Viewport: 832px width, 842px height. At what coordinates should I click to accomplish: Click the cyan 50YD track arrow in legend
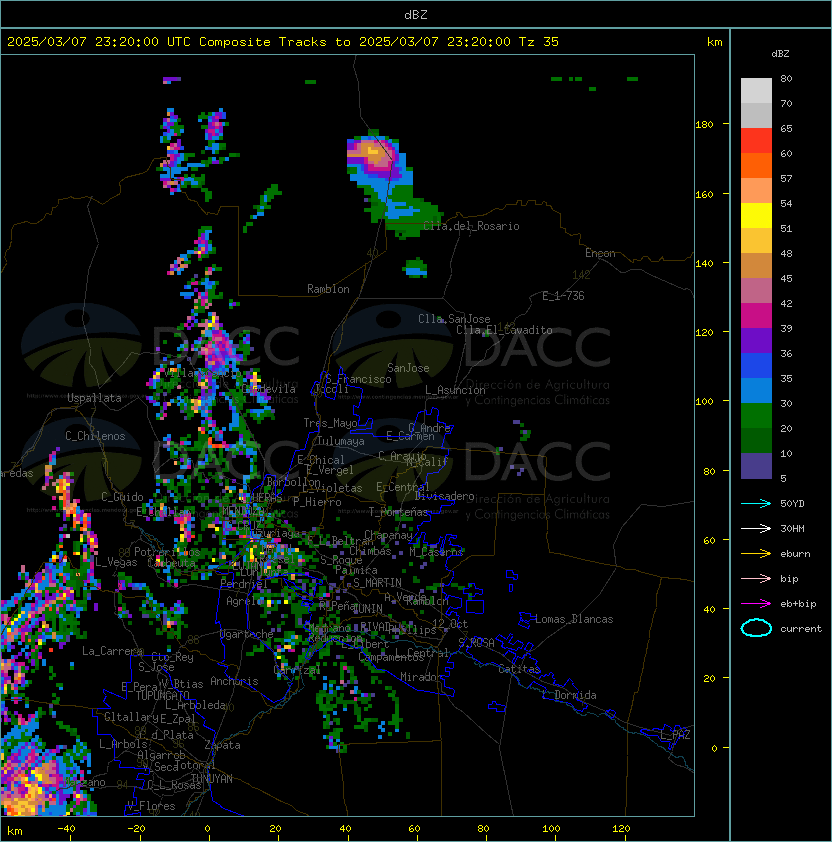click(756, 503)
